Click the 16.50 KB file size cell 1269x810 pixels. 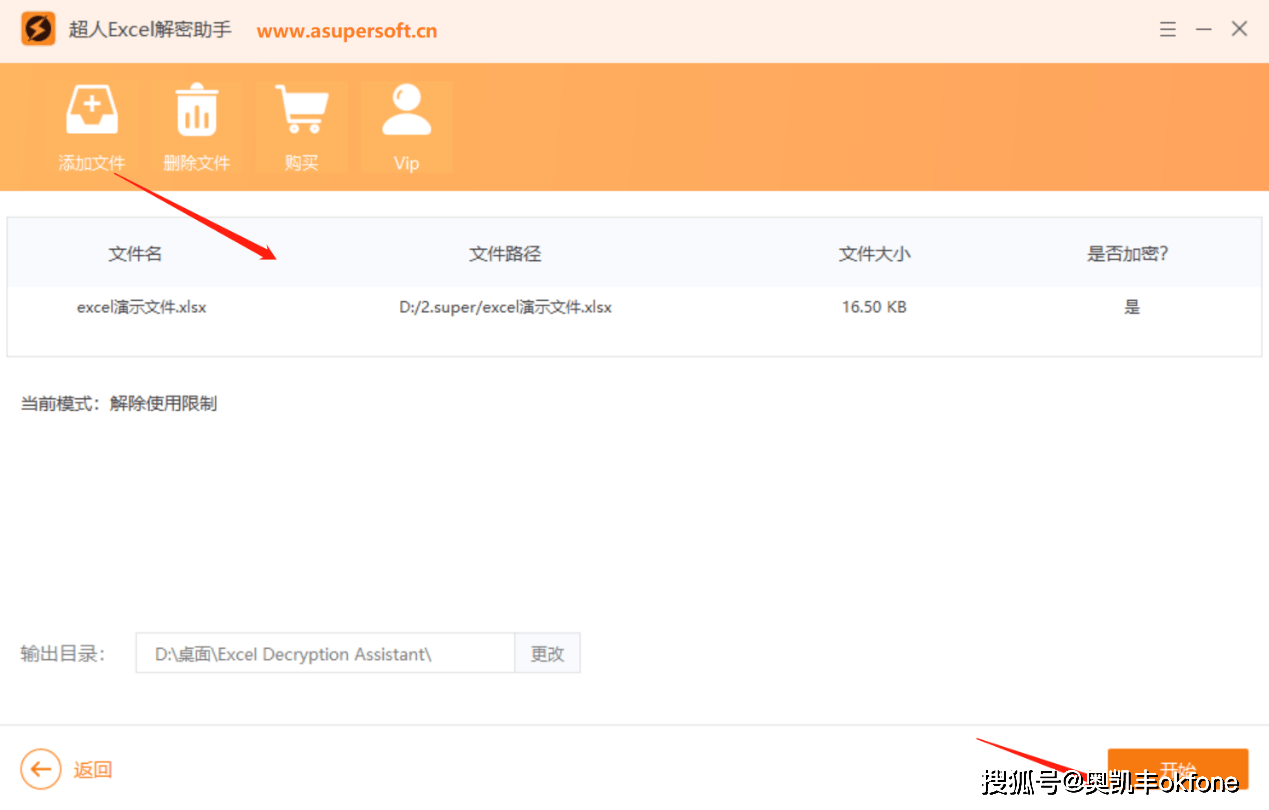(x=874, y=307)
